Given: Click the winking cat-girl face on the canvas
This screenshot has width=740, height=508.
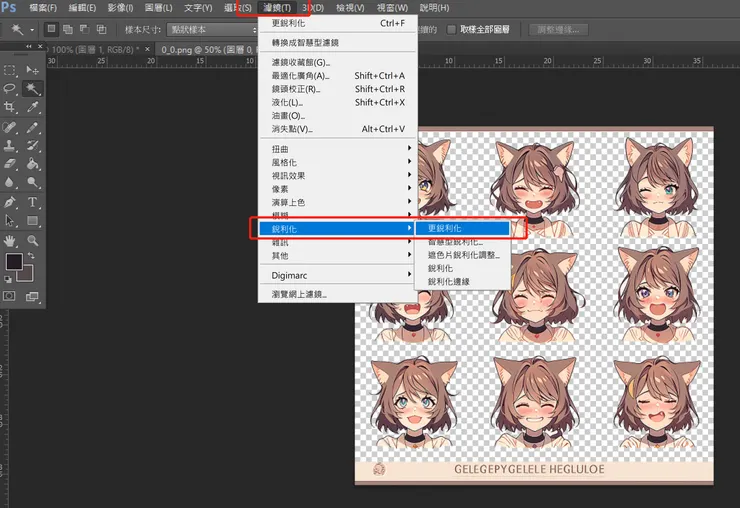Looking at the screenshot, I should tap(659, 186).
